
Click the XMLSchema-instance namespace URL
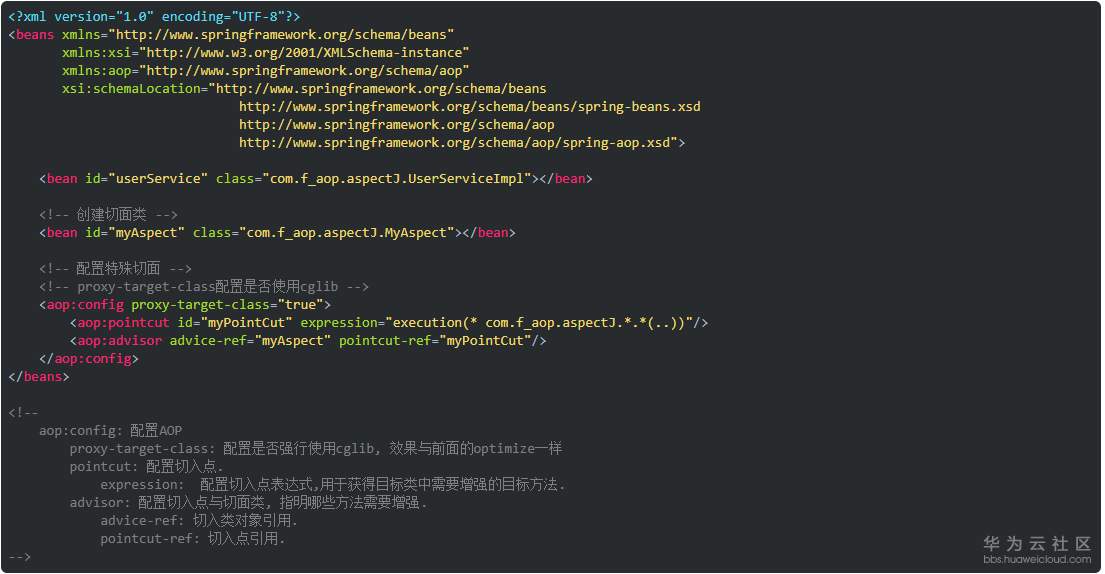pos(305,52)
